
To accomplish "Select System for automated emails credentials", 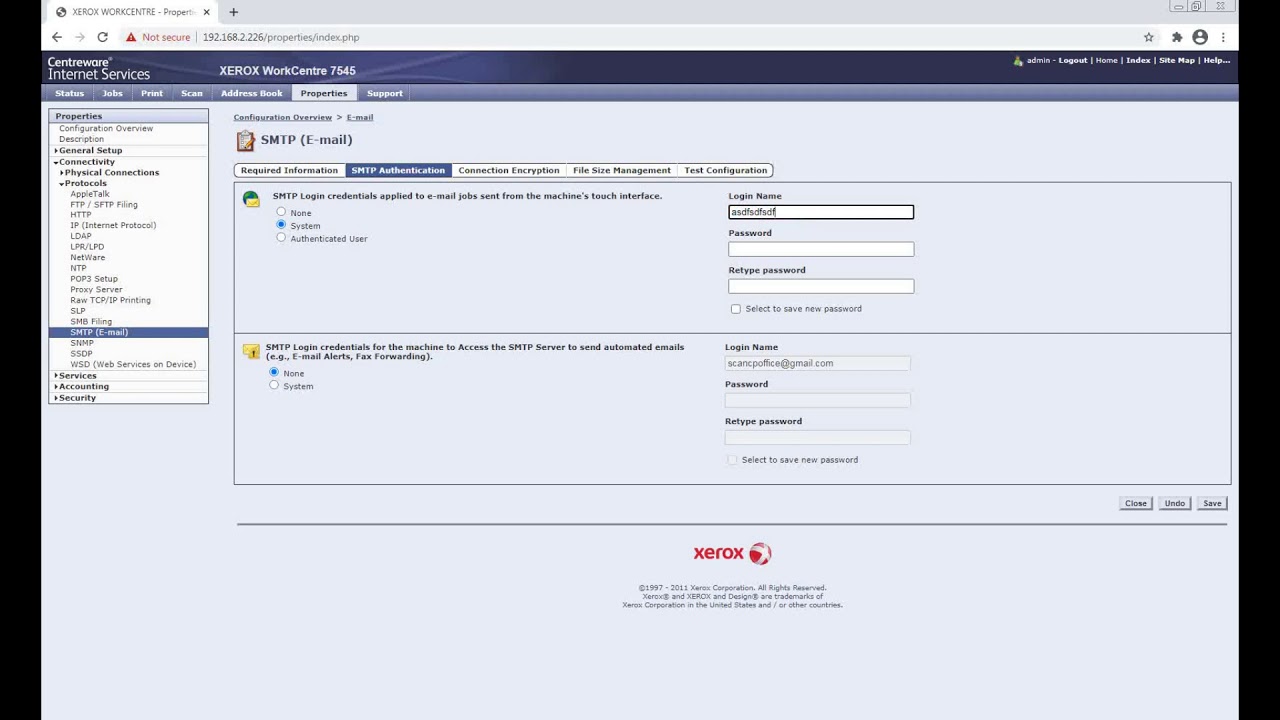I will coord(274,385).
